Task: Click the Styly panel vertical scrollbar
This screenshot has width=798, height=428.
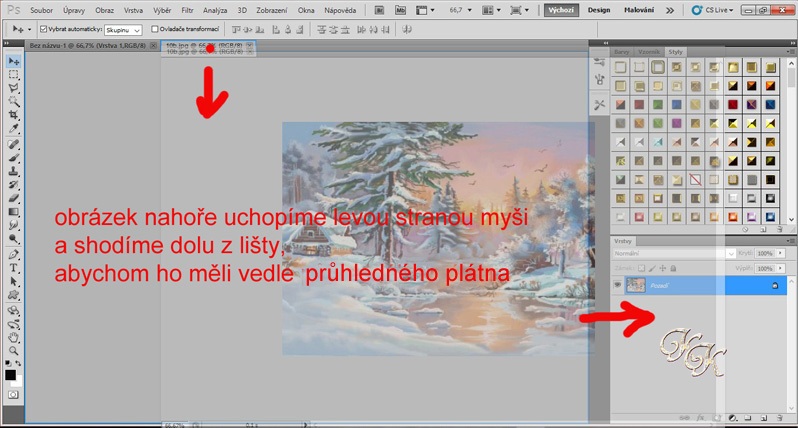Action: coord(791,140)
